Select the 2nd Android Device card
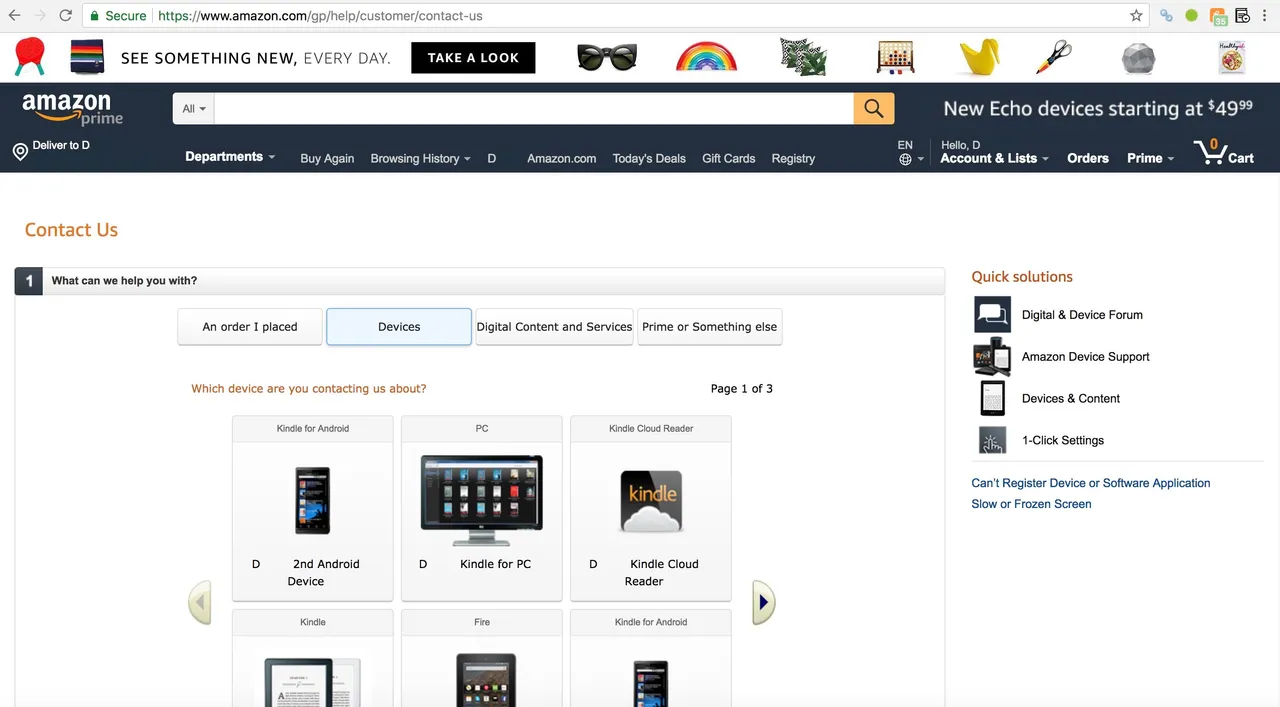 [313, 509]
